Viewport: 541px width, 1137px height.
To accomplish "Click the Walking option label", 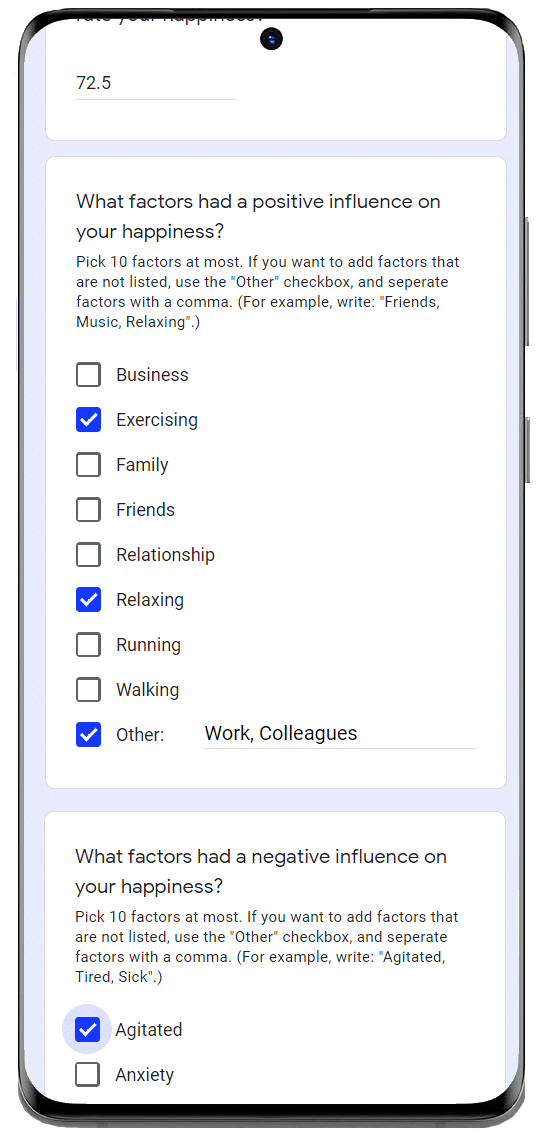I will click(x=147, y=690).
